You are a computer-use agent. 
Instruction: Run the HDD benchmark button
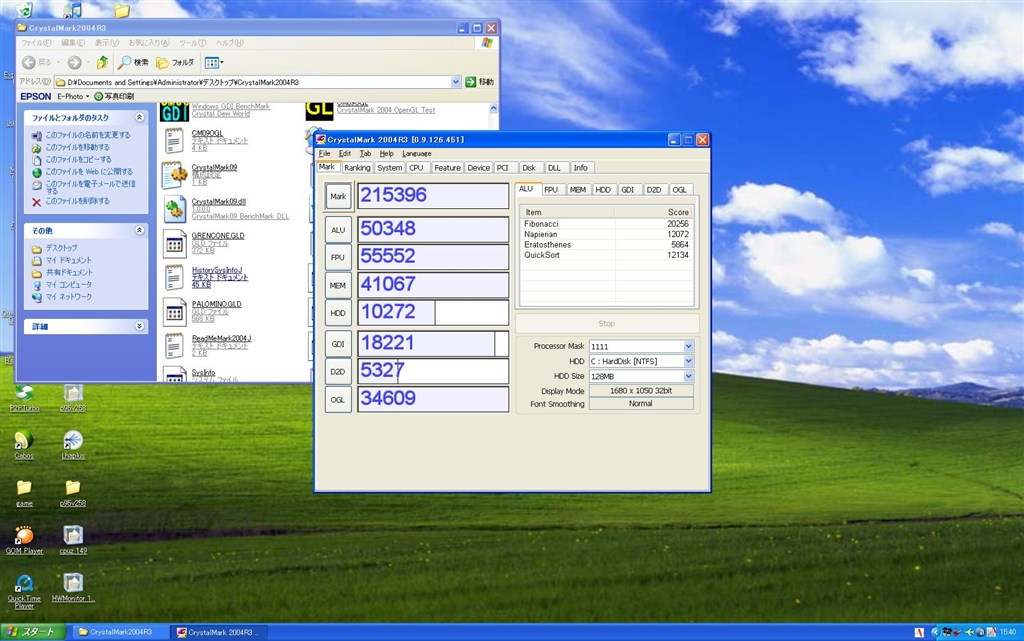pos(338,313)
